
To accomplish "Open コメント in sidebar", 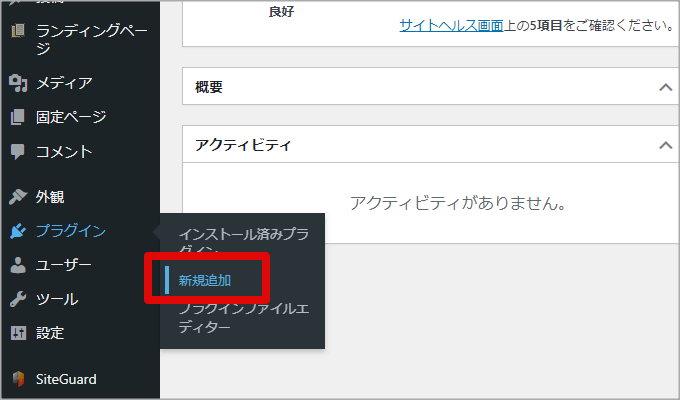I will pyautogui.click(x=64, y=152).
